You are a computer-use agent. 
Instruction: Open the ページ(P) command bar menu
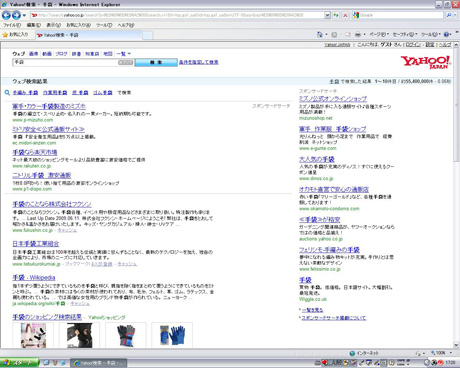379,34
